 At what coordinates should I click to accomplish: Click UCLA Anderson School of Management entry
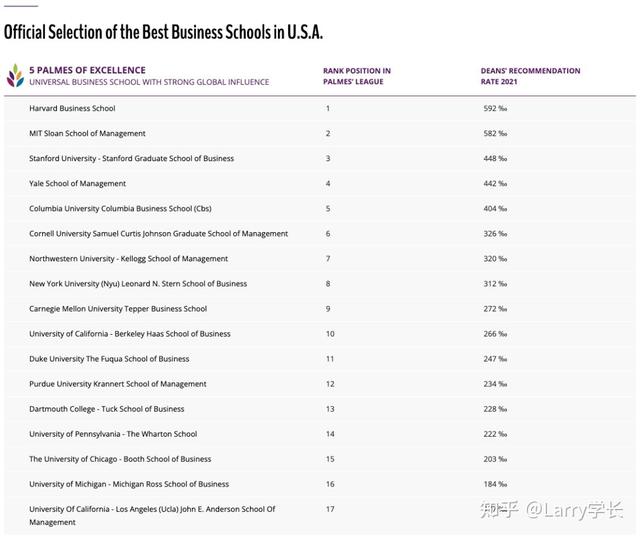pos(152,516)
